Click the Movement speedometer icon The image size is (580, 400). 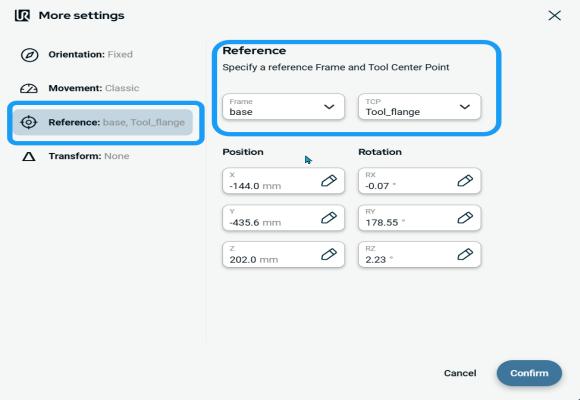click(29, 88)
